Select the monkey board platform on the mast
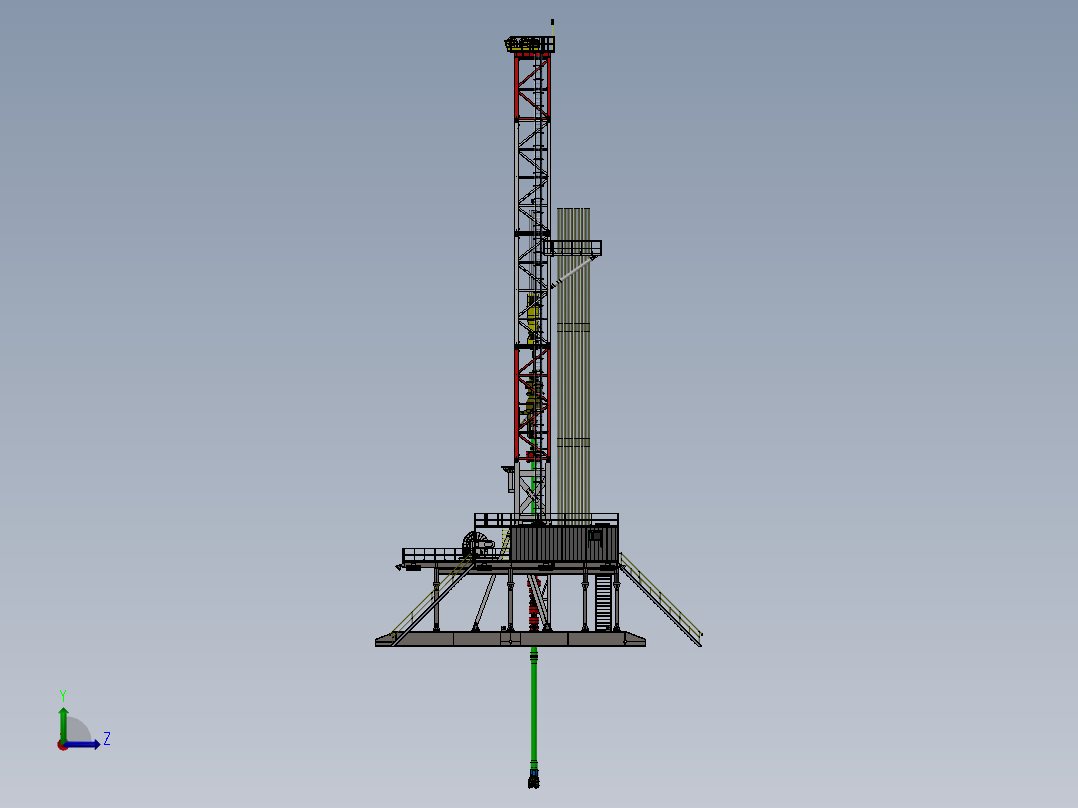Screen dimensions: 1078x808 572,248
